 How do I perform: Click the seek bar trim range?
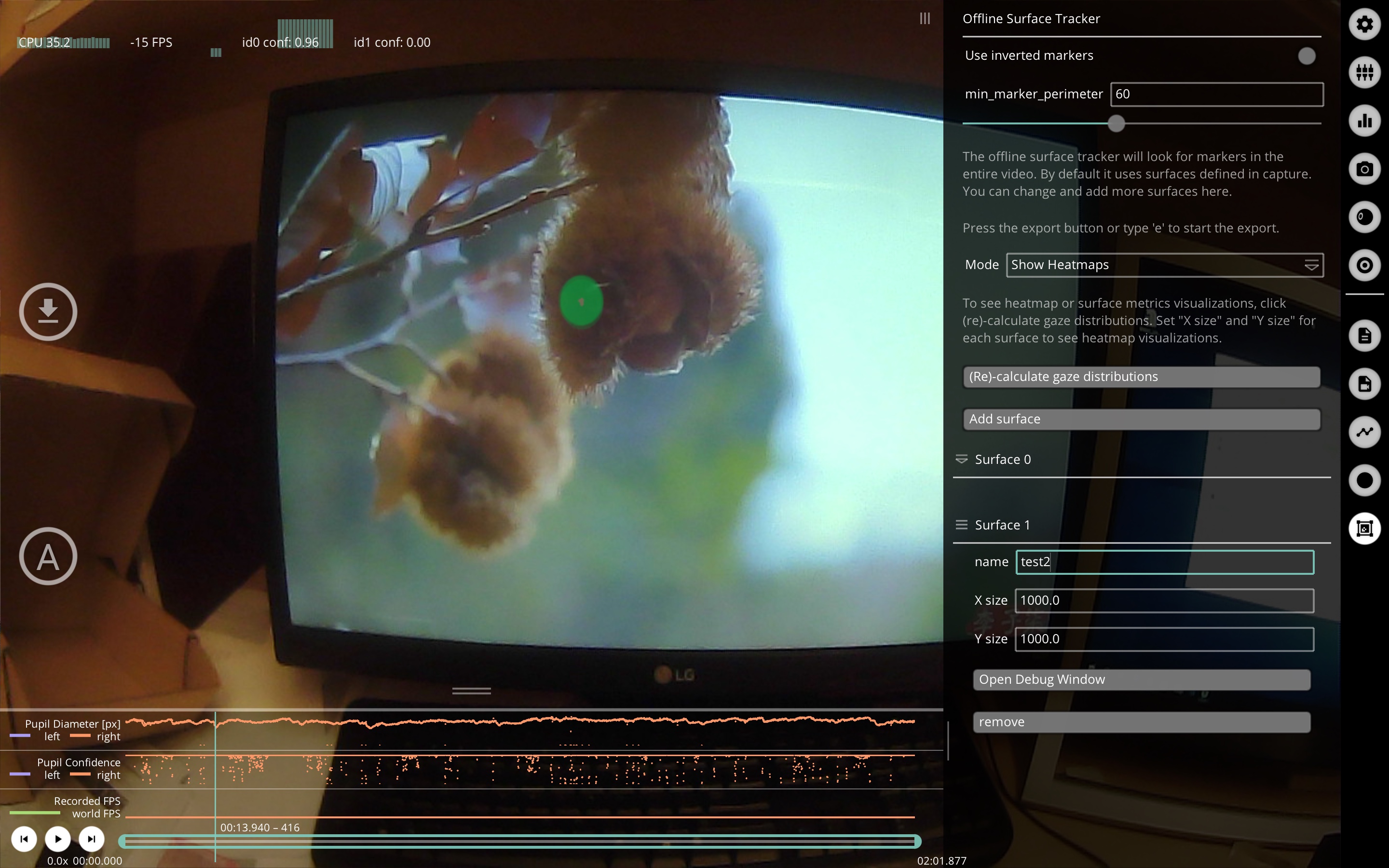coord(519,841)
